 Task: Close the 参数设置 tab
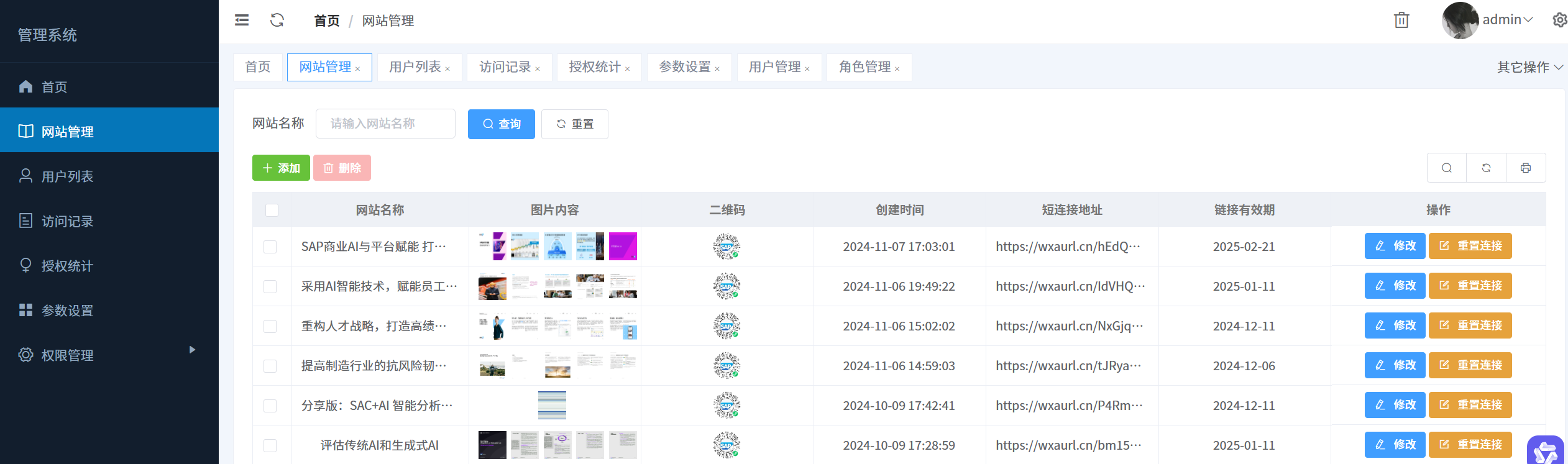tap(717, 69)
